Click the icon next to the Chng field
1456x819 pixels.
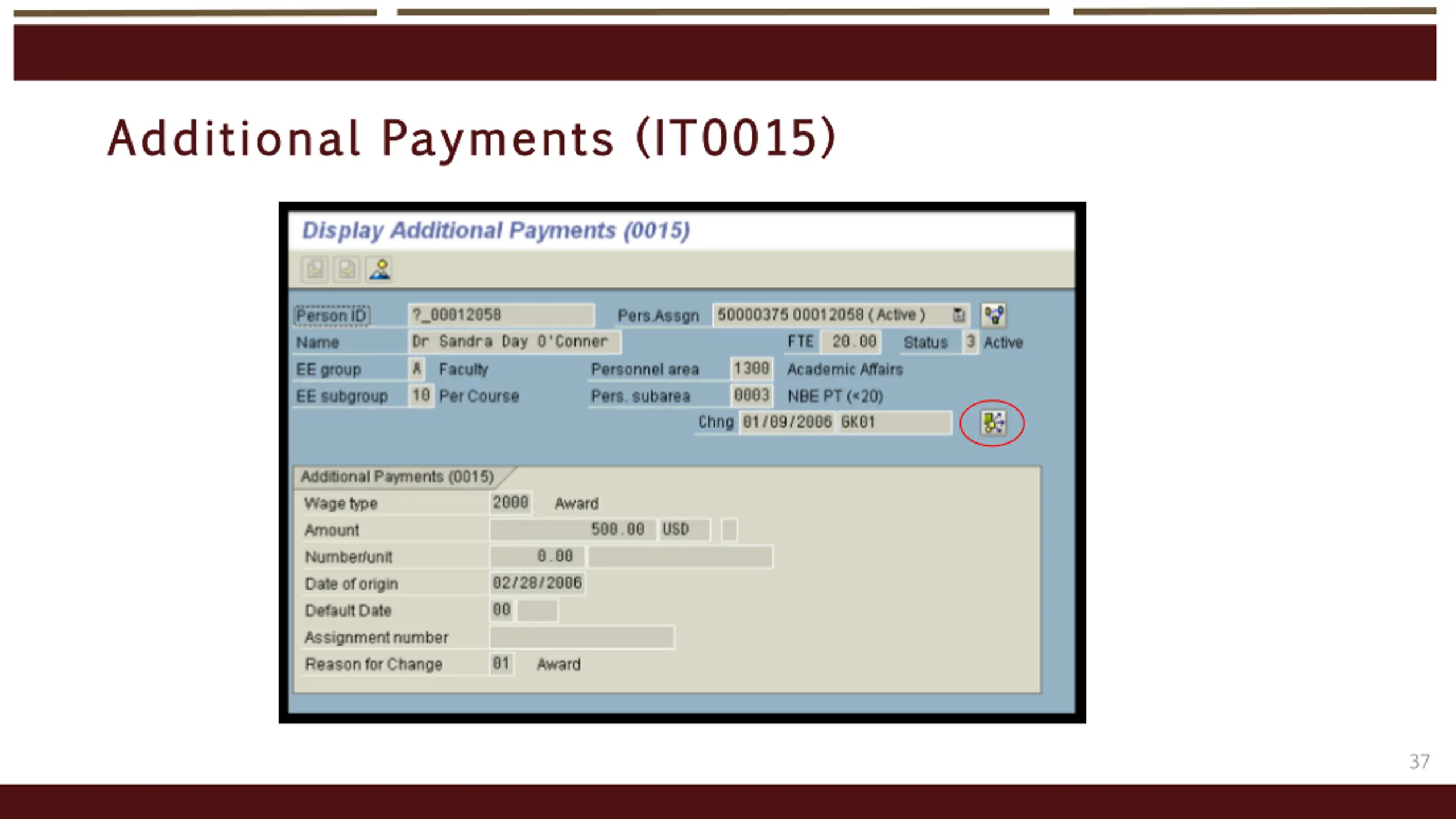pyautogui.click(x=993, y=423)
